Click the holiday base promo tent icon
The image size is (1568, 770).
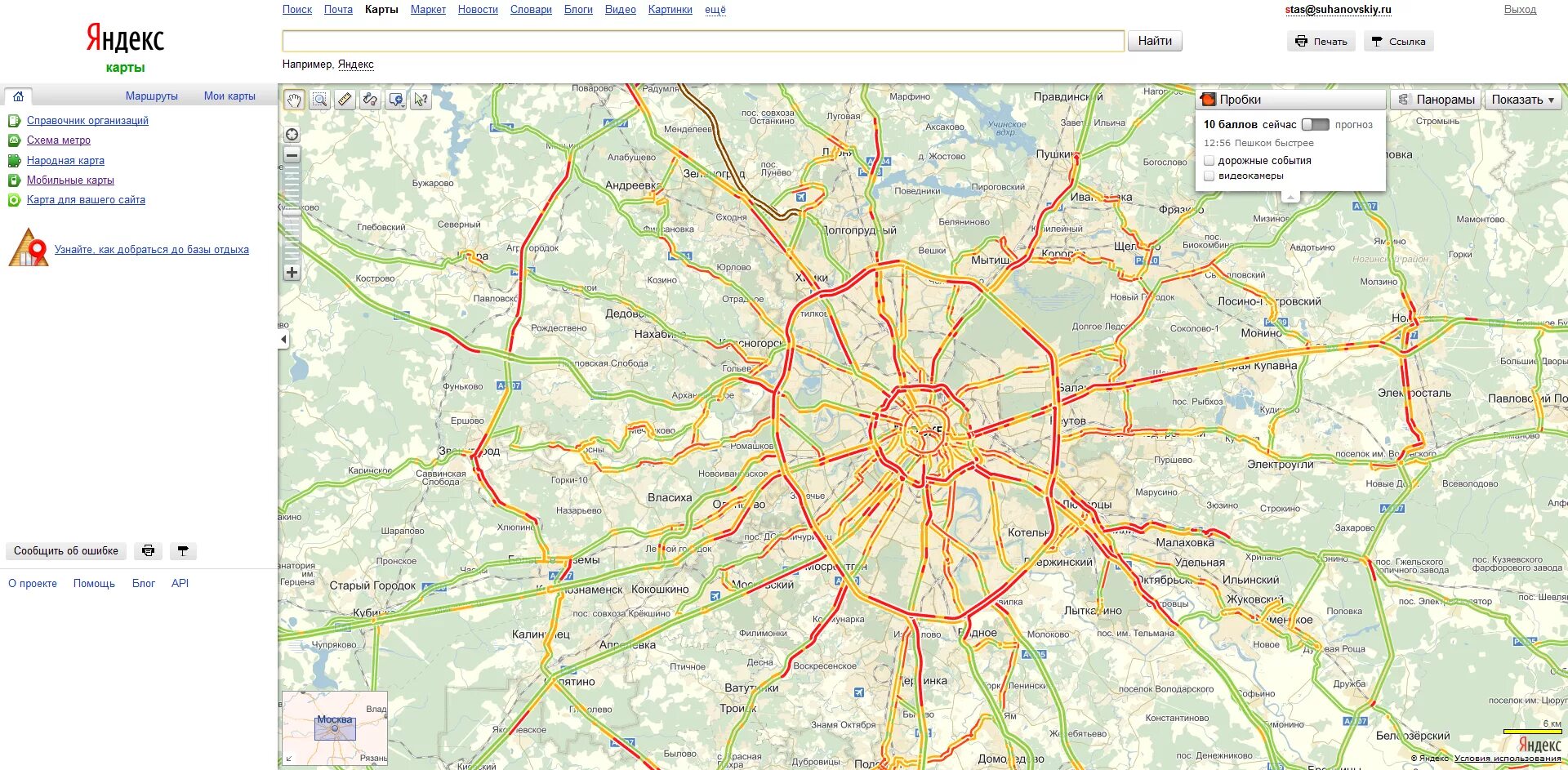[x=29, y=248]
